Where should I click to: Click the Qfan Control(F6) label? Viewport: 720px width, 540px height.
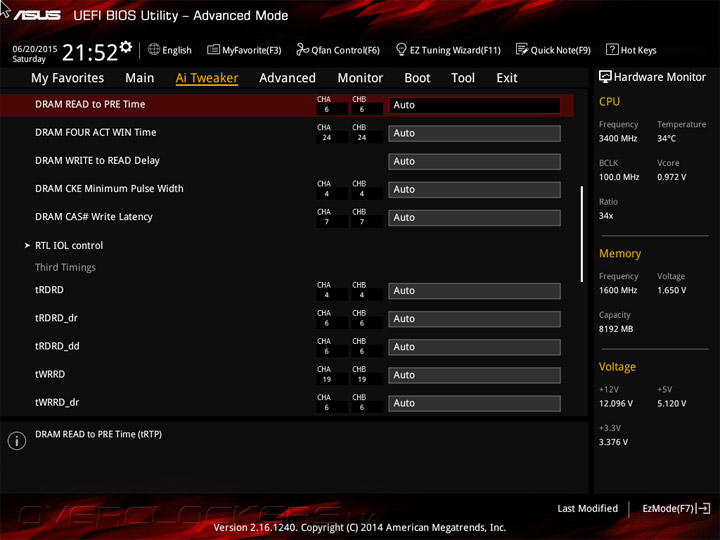[345, 50]
